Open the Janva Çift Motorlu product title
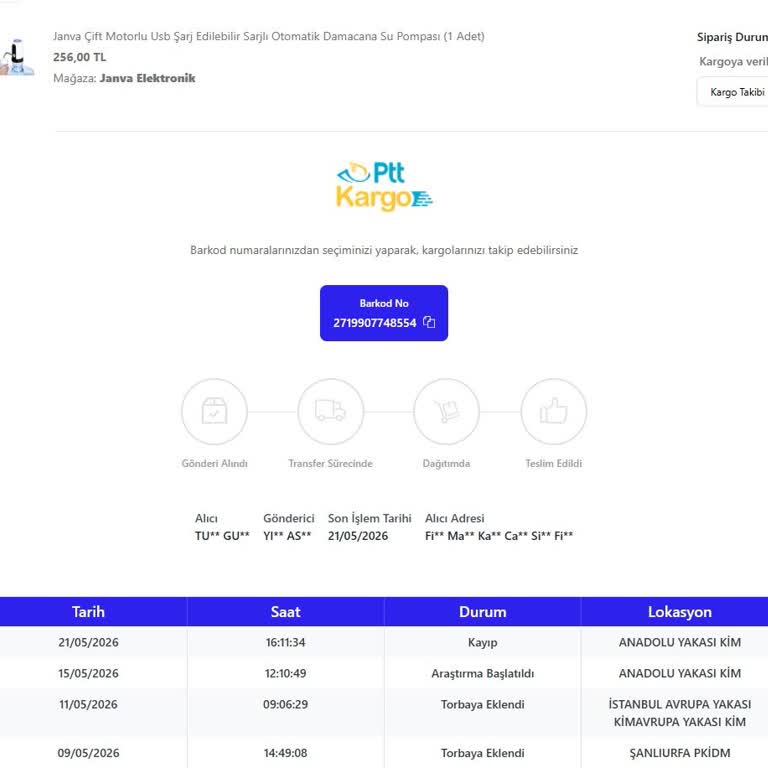This screenshot has height=768, width=768. [x=268, y=36]
